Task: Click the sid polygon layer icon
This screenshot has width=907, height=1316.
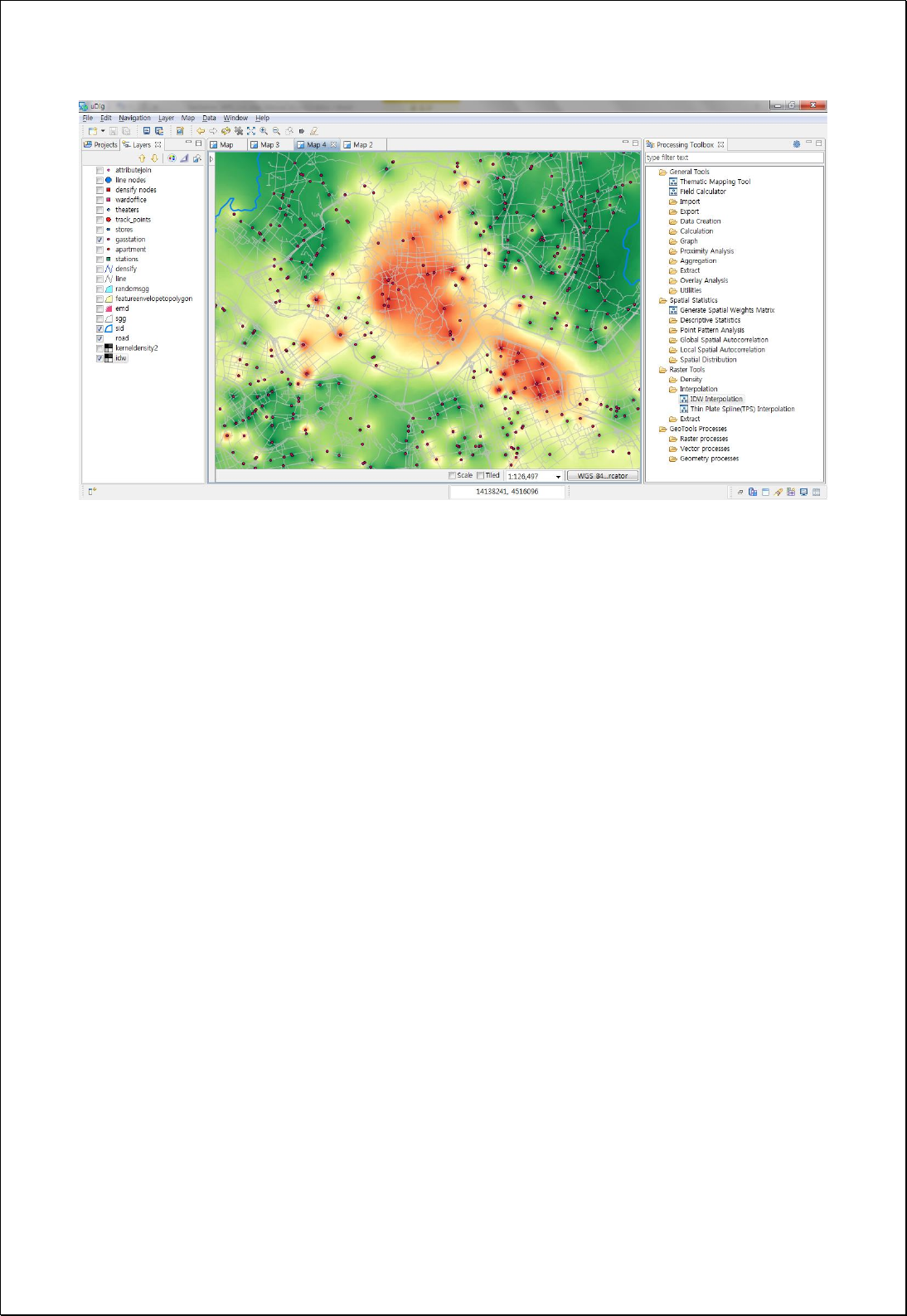Action: click(x=109, y=328)
